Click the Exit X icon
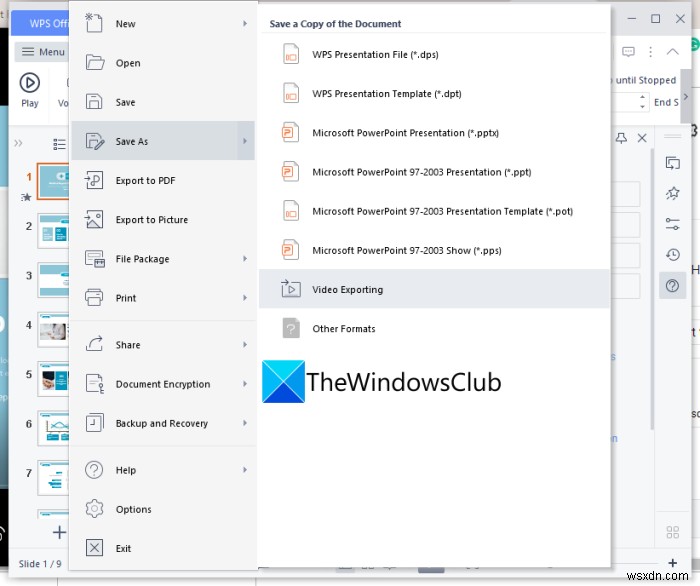This screenshot has height=586, width=700. pos(94,548)
